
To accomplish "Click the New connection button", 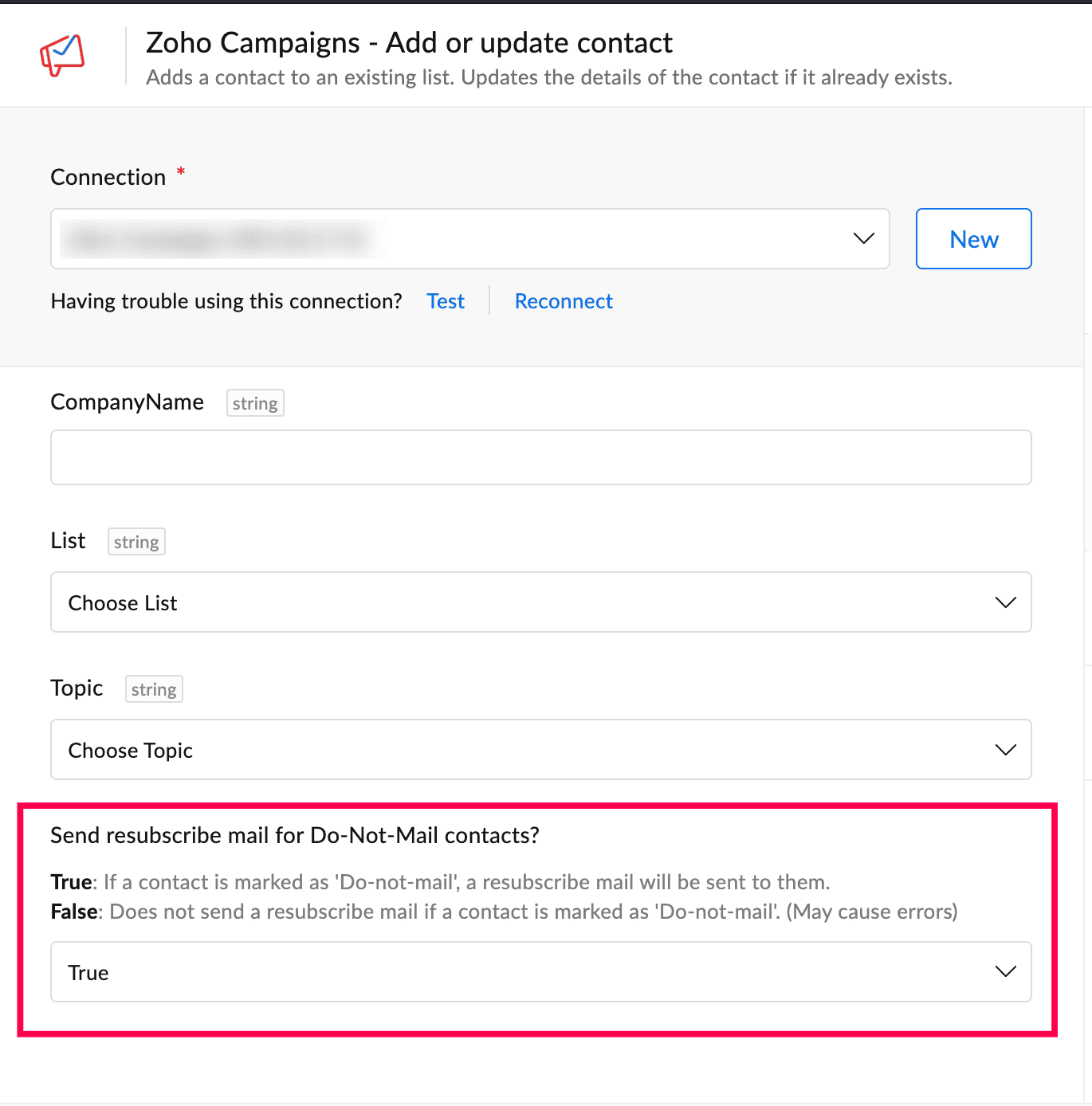I will point(974,239).
